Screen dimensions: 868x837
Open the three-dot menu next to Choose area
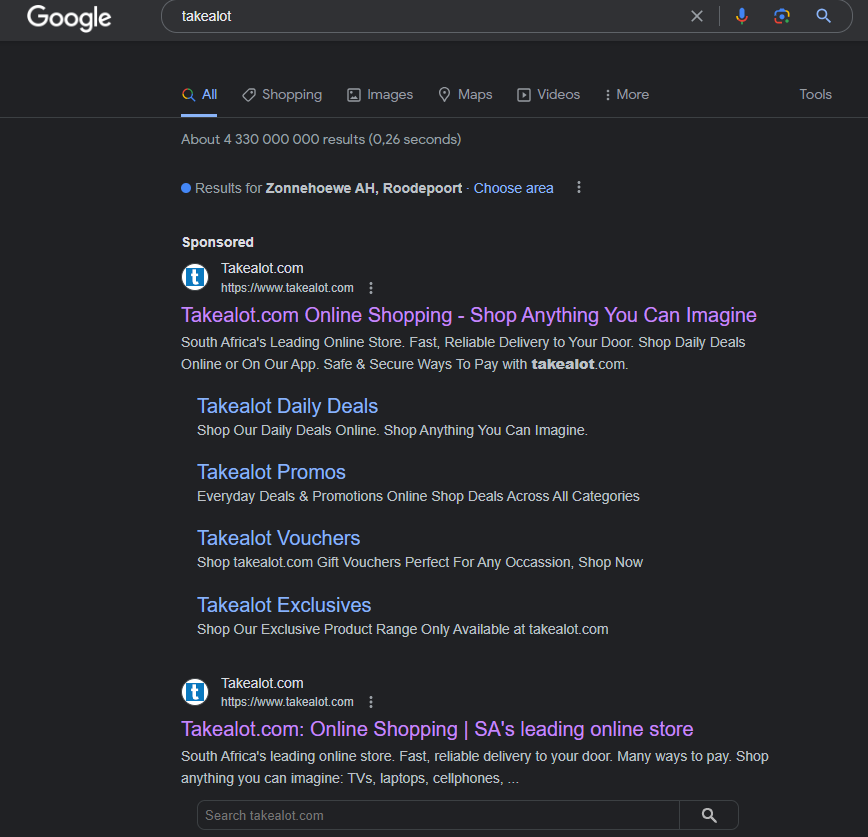(578, 188)
